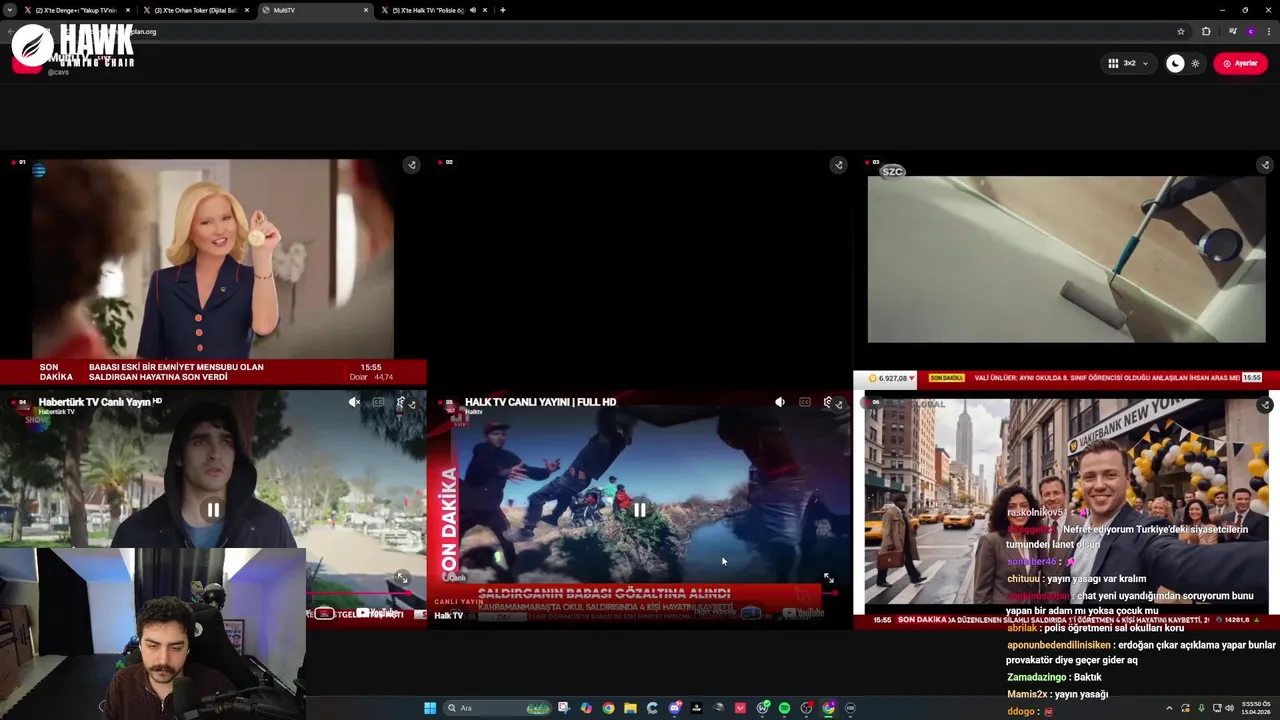Open settings gear on Halk TV player
The height and width of the screenshot is (720, 1280).
pos(827,402)
